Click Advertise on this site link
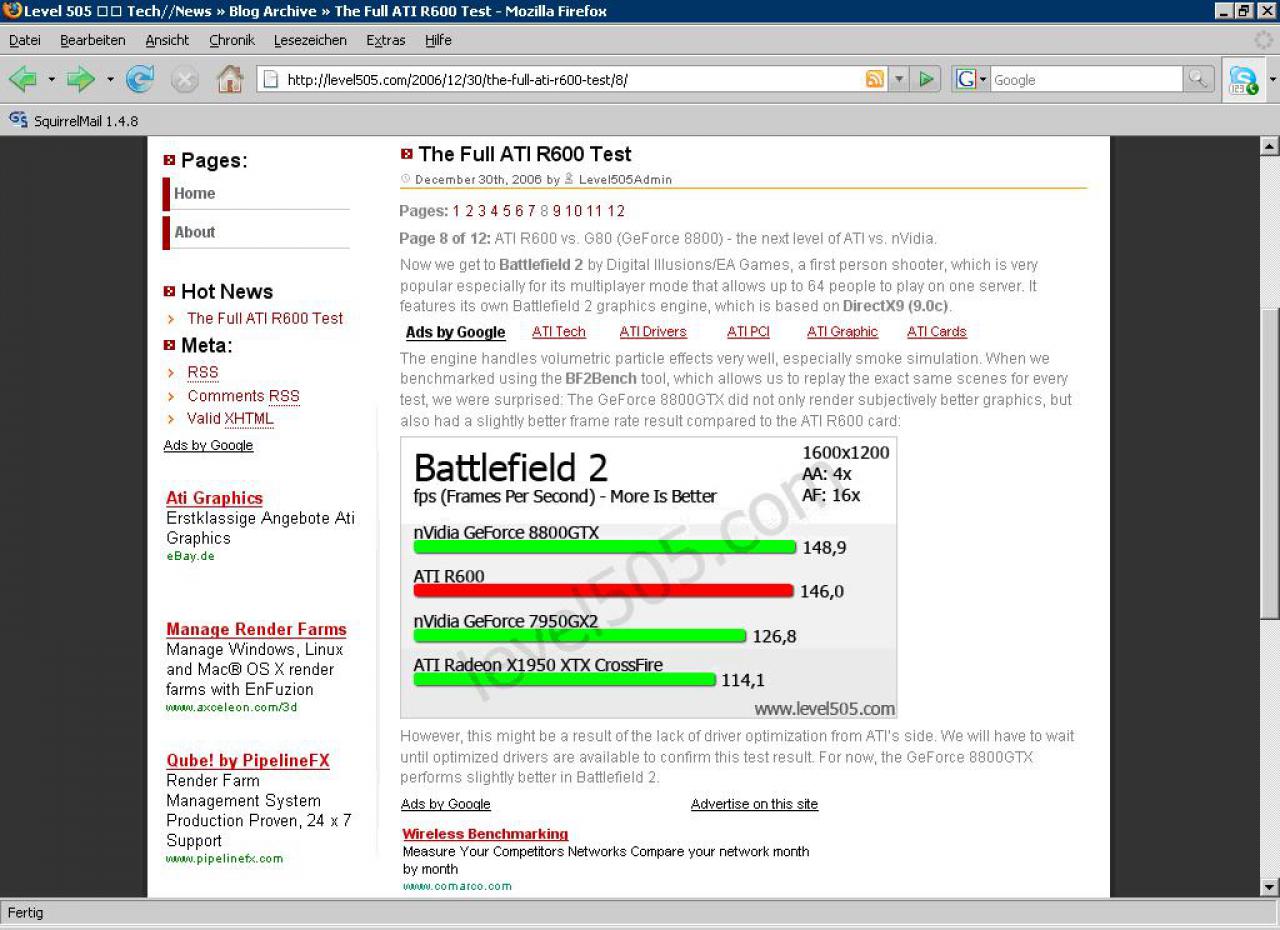This screenshot has width=1280, height=930. 754,804
